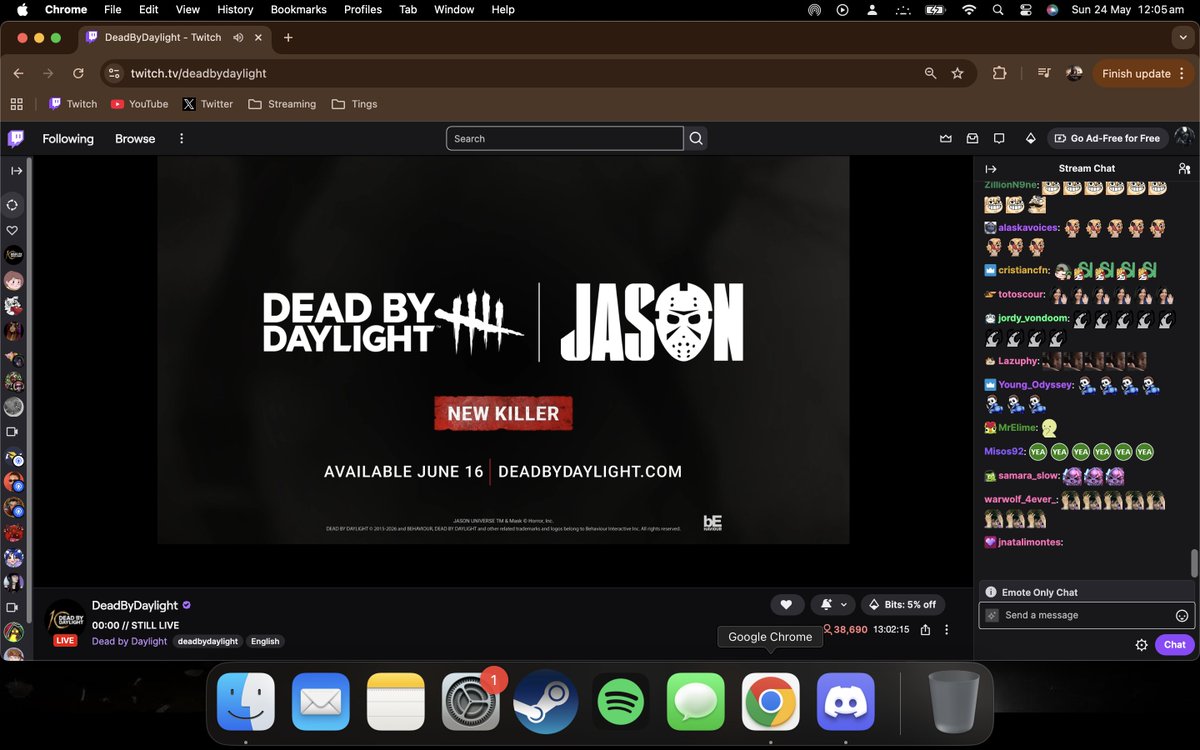Open the notification bell dropdown
Image resolution: width=1200 pixels, height=750 pixels.
pyautogui.click(x=833, y=604)
